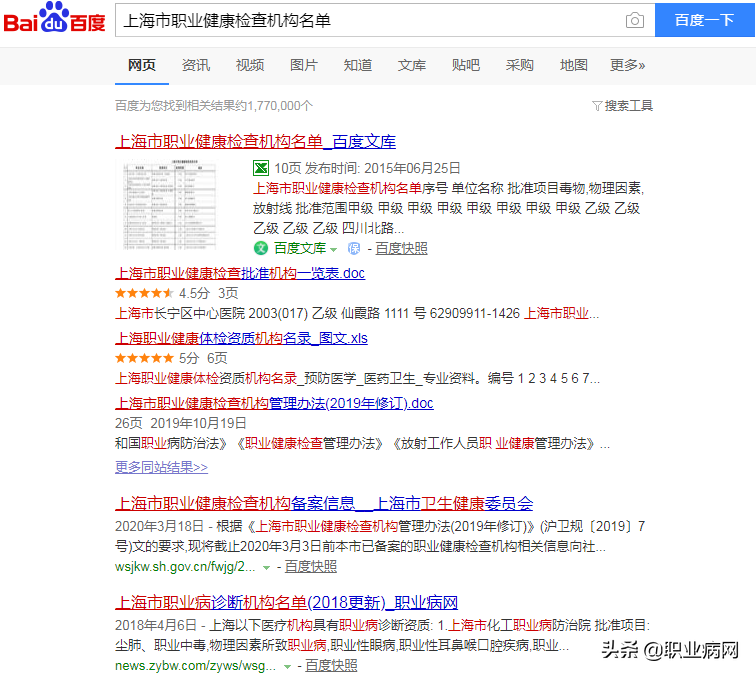Open camera image search icon
Viewport: 756px width, 676px height.
(634, 20)
